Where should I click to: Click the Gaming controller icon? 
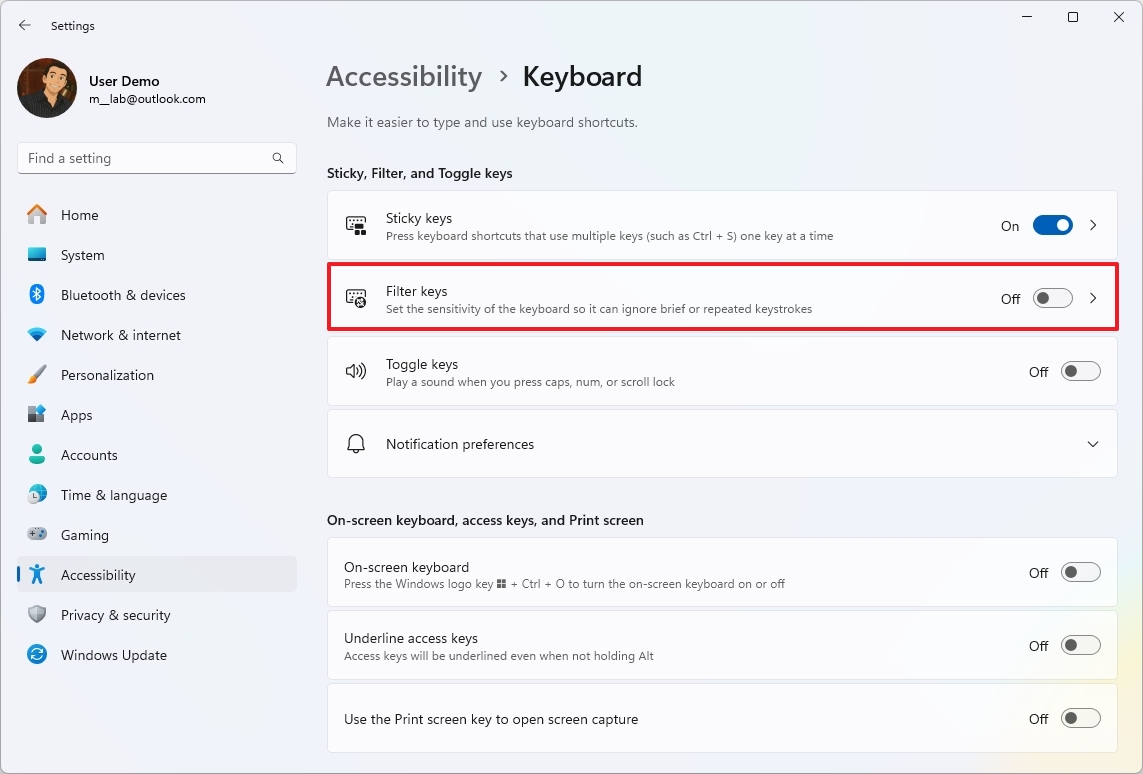(x=37, y=535)
